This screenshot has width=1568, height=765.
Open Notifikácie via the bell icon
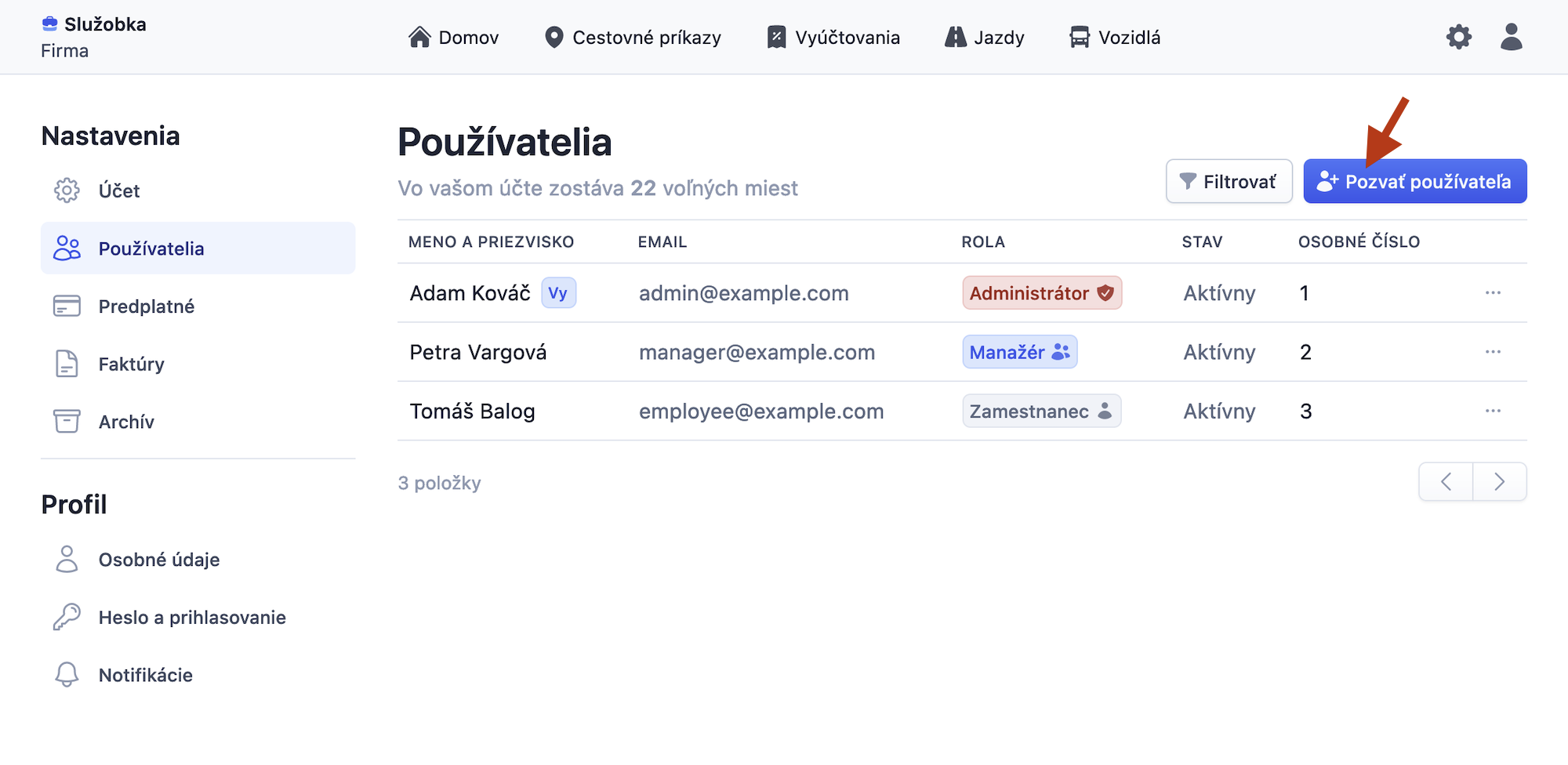(67, 674)
